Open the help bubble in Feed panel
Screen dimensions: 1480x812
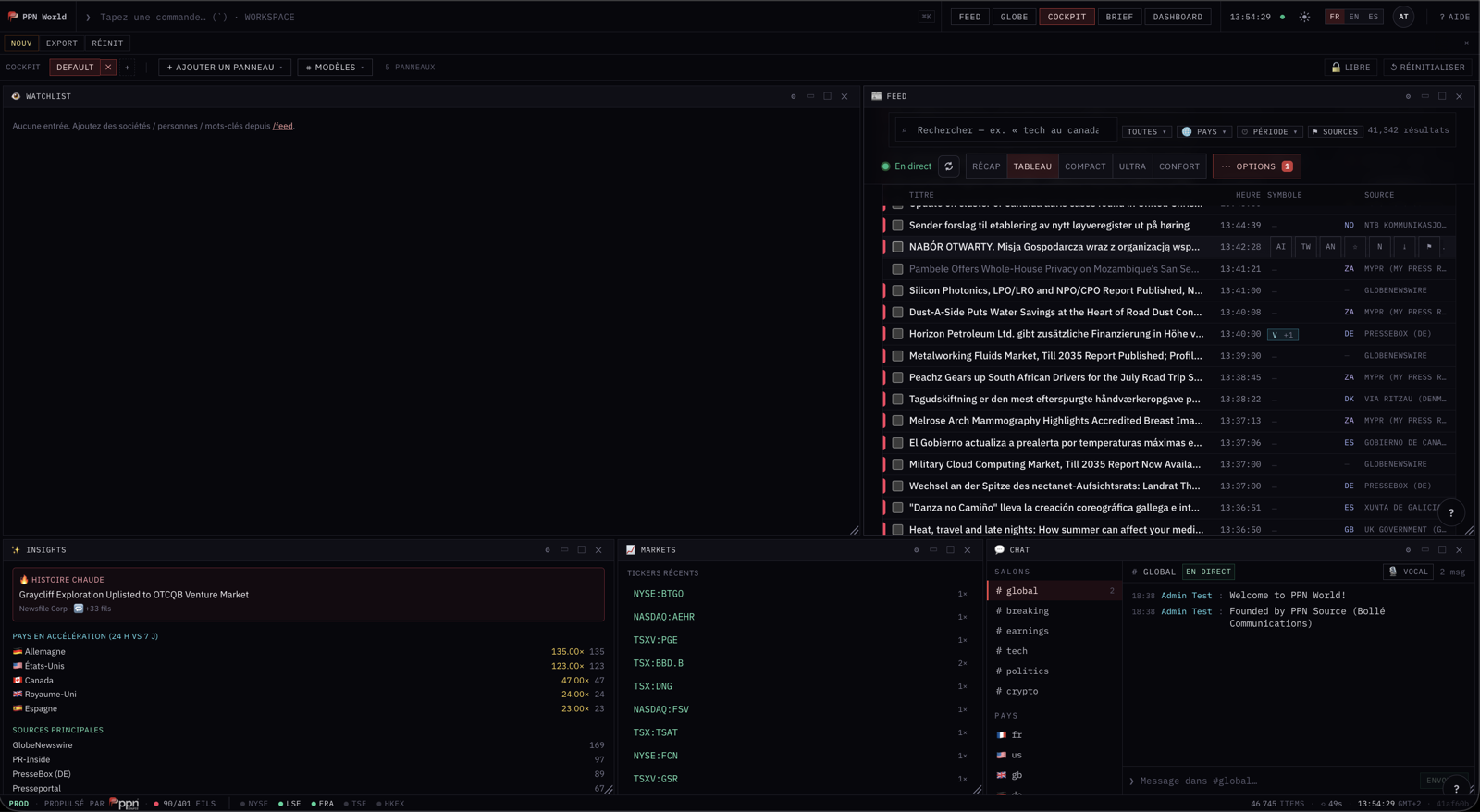(1450, 512)
